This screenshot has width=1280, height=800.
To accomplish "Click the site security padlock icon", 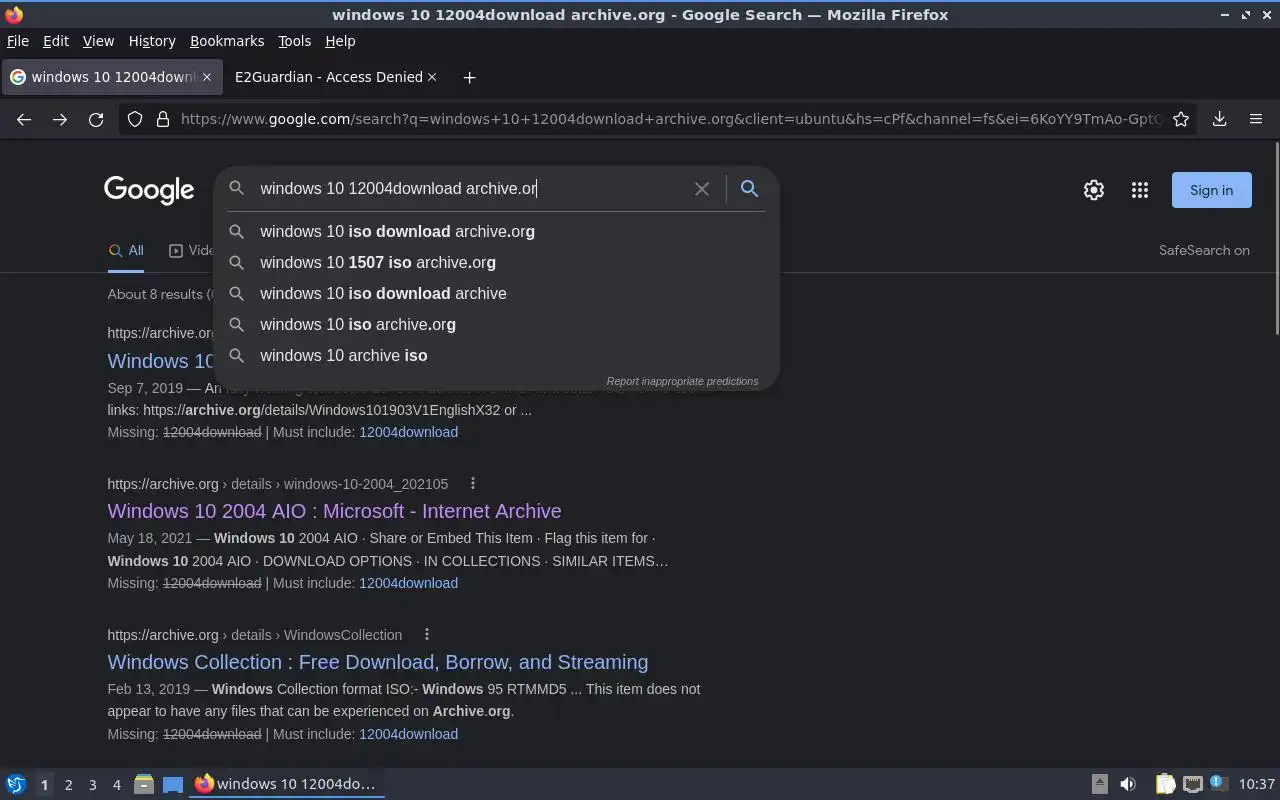I will (x=163, y=119).
